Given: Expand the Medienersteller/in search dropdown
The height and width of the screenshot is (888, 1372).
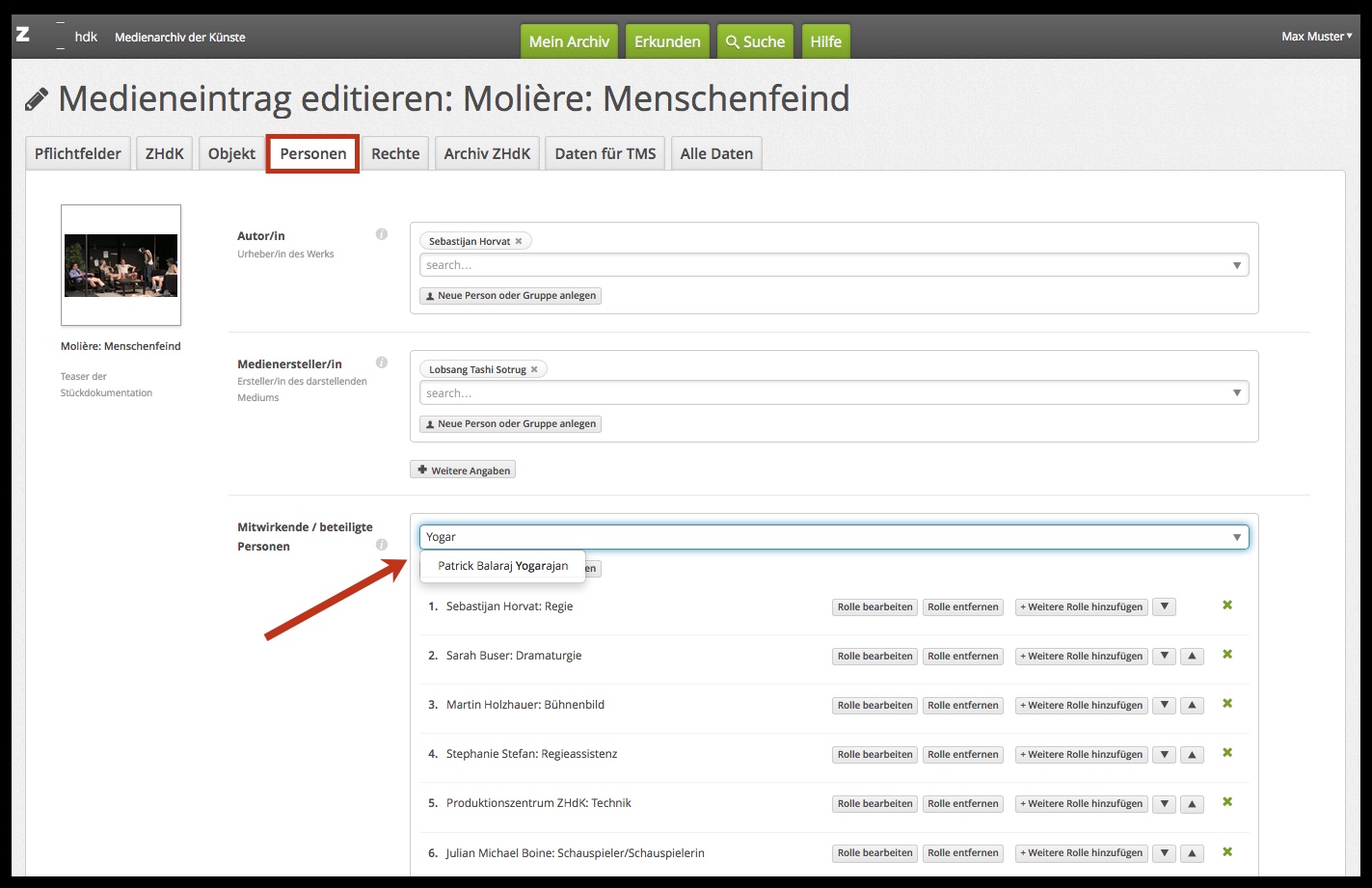Looking at the screenshot, I should (1237, 393).
